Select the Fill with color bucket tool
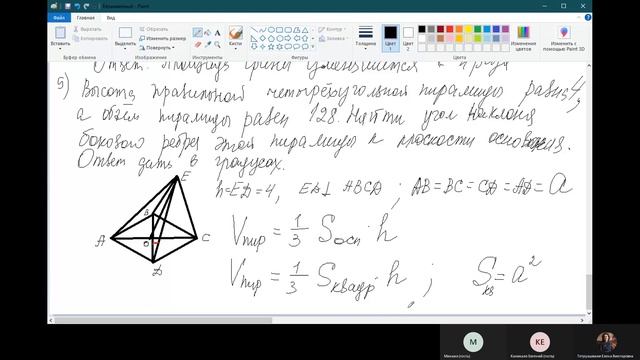The image size is (640, 360). [208, 33]
